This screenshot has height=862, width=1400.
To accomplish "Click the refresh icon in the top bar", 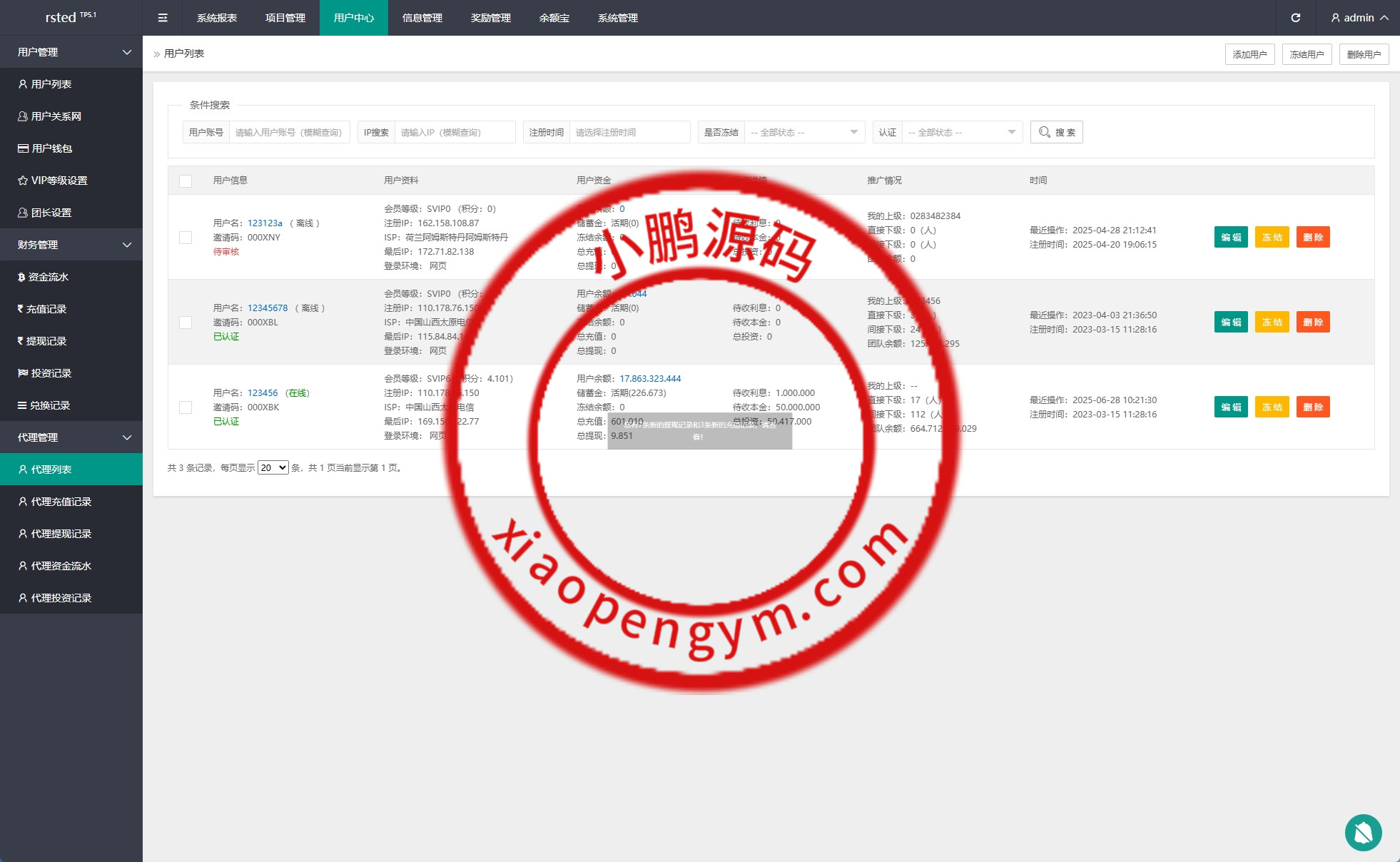I will (x=1295, y=18).
